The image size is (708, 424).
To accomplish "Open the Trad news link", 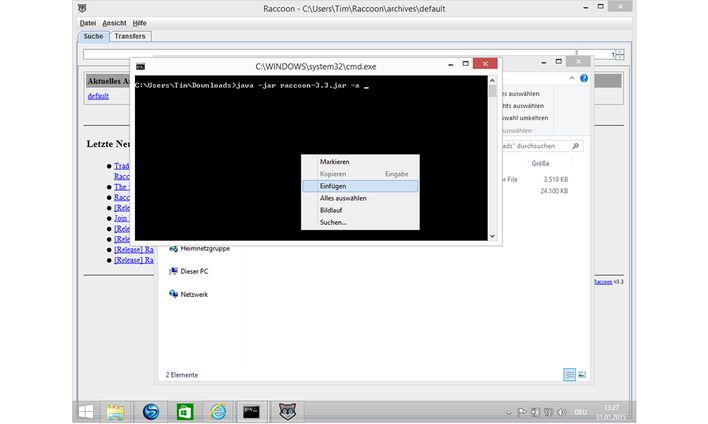I will pyautogui.click(x=121, y=166).
